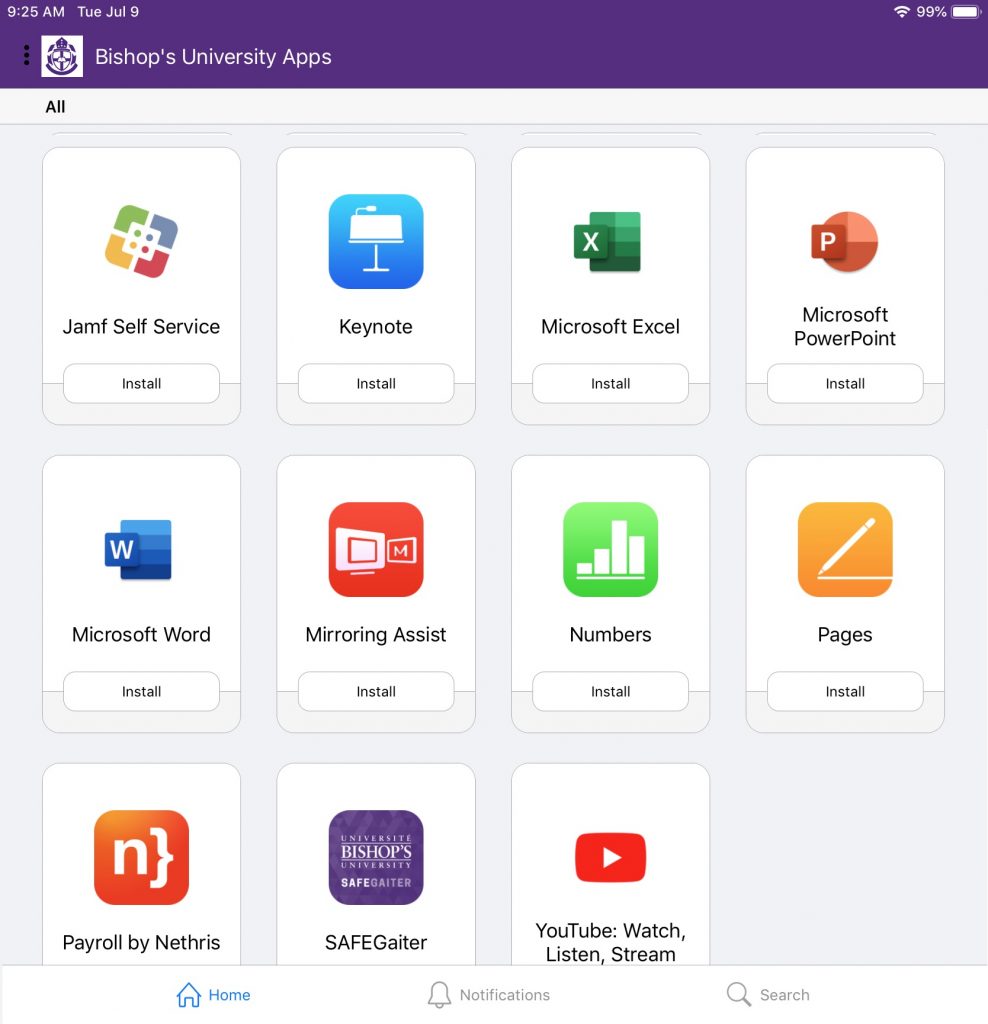Open the three-dot menu in header

click(26, 56)
